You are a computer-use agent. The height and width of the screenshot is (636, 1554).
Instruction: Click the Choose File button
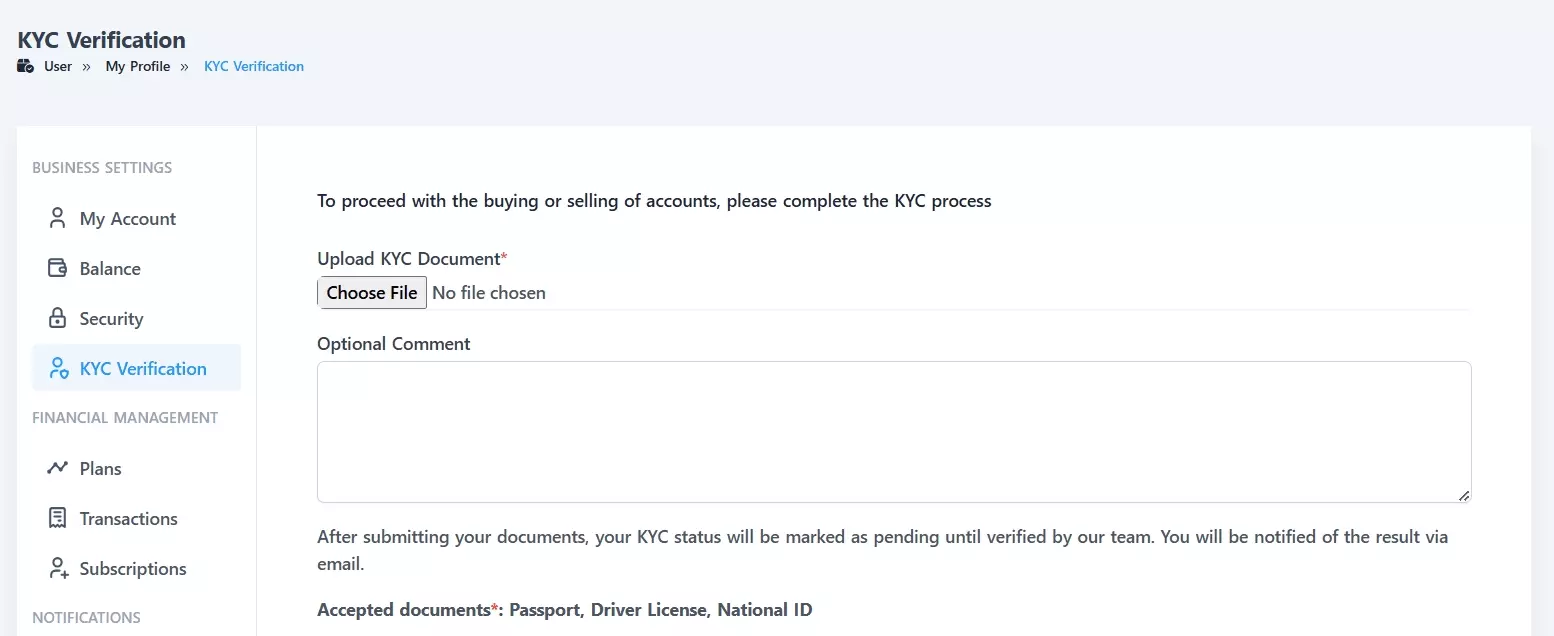tap(372, 292)
